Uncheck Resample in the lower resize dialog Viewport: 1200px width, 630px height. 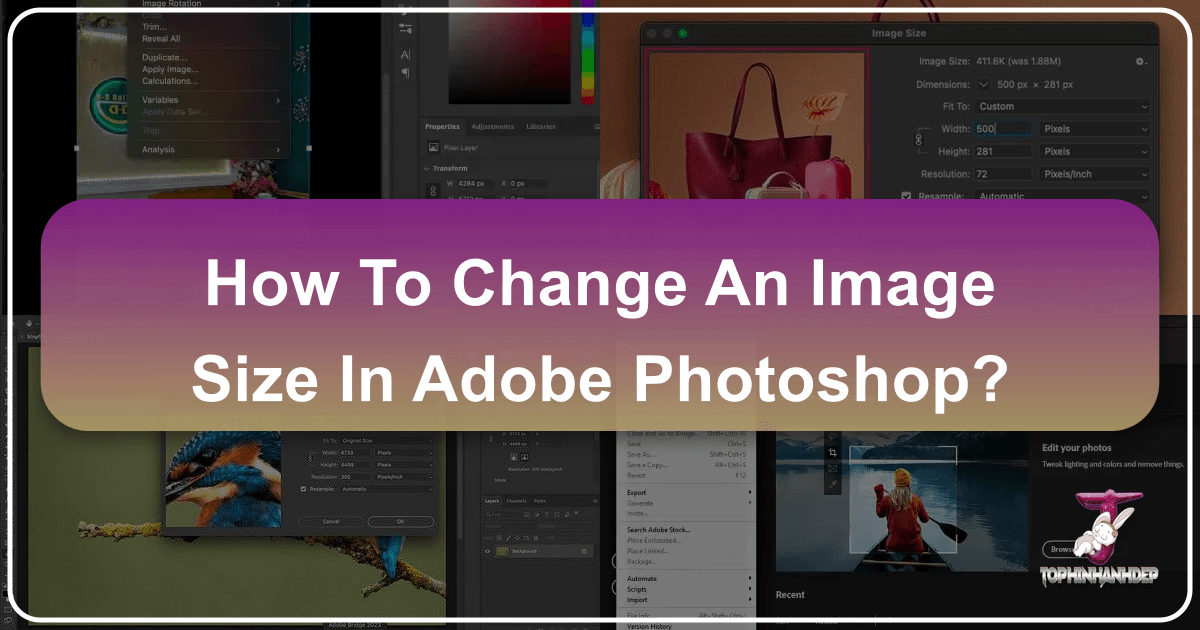coord(303,489)
